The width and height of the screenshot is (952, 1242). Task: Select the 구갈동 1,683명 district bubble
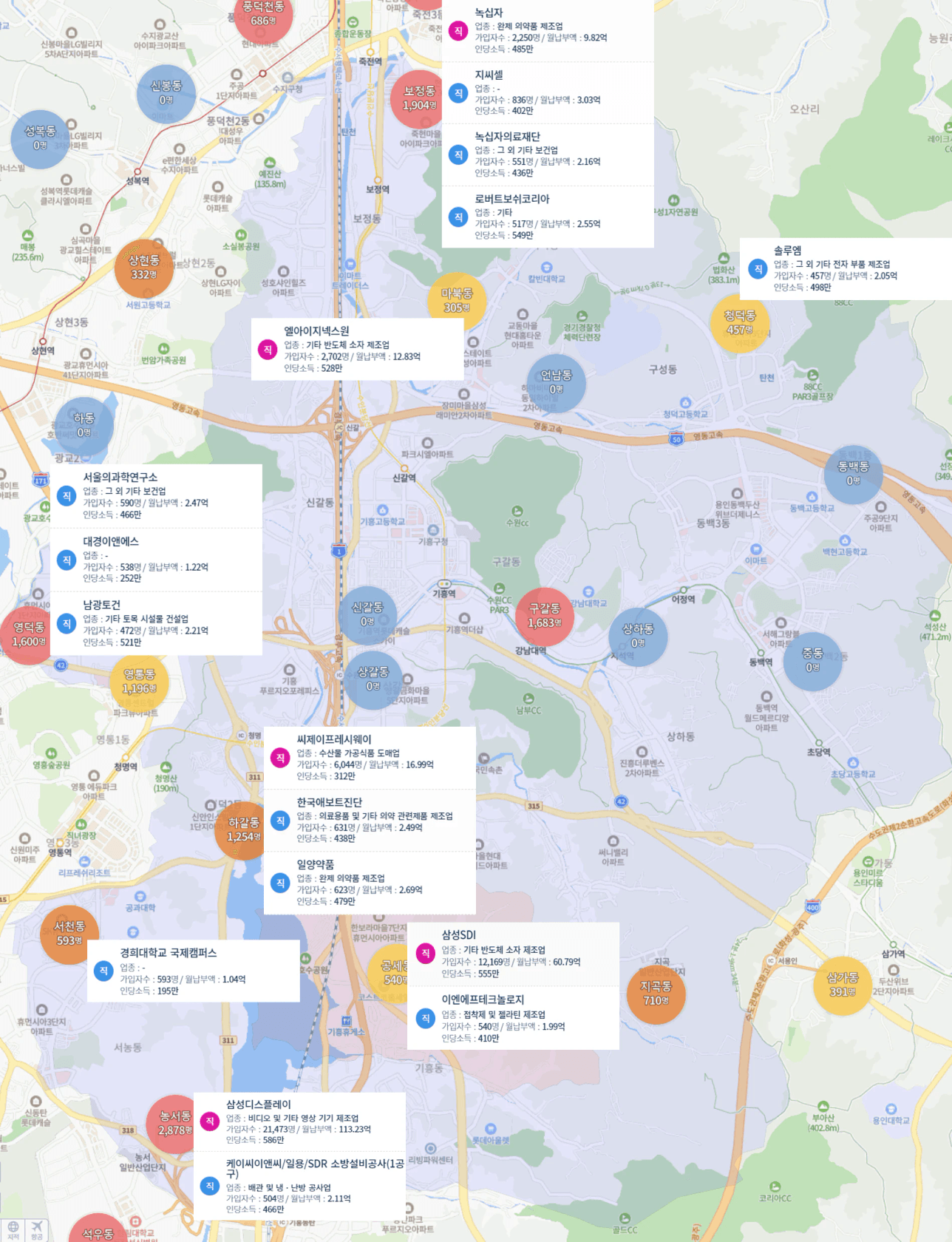click(544, 616)
